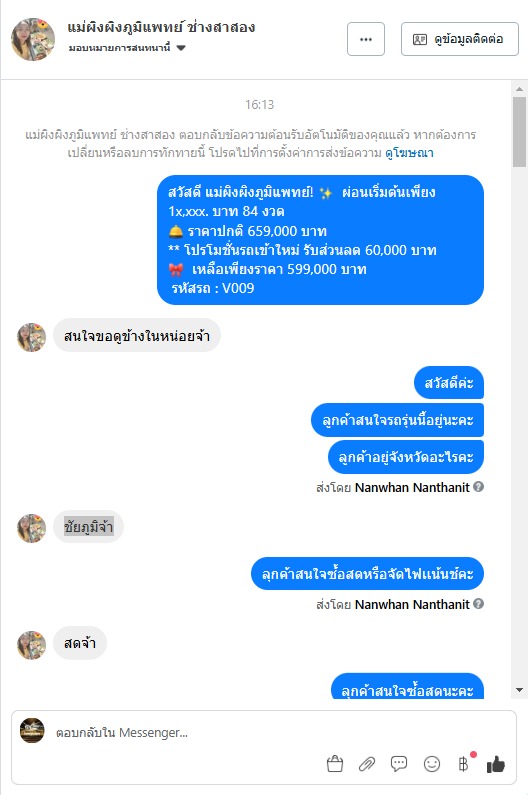Screen dimensions: 528x795
Task: Send a thumbs-up like
Action: (496, 764)
